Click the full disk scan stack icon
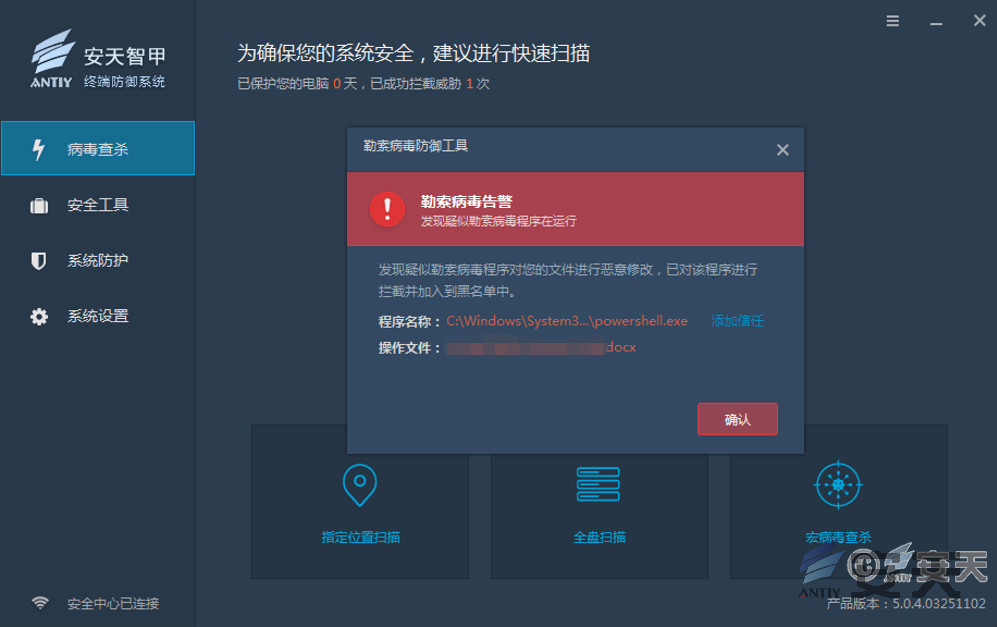 pyautogui.click(x=598, y=484)
